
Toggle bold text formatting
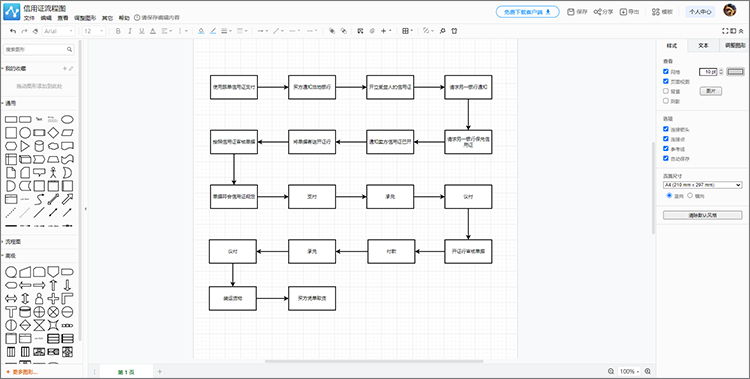click(x=118, y=31)
